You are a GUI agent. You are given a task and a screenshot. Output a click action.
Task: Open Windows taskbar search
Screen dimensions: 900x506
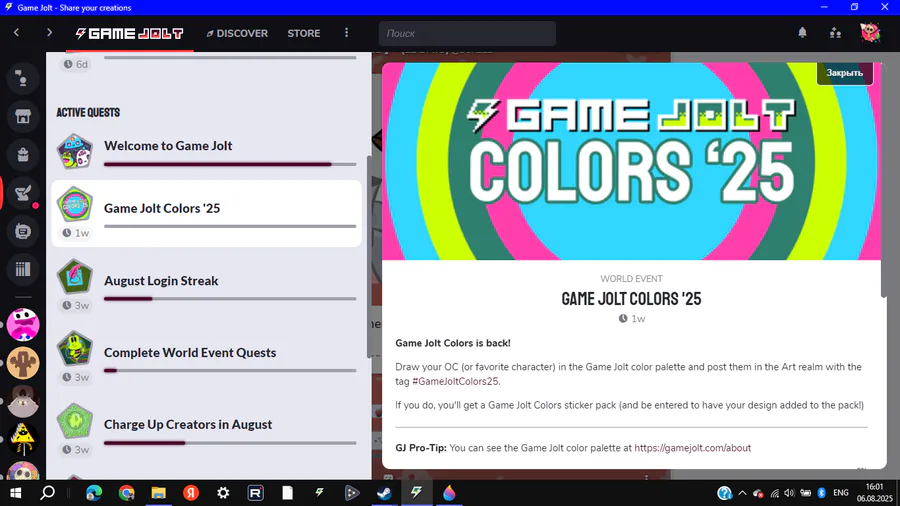coord(48,493)
